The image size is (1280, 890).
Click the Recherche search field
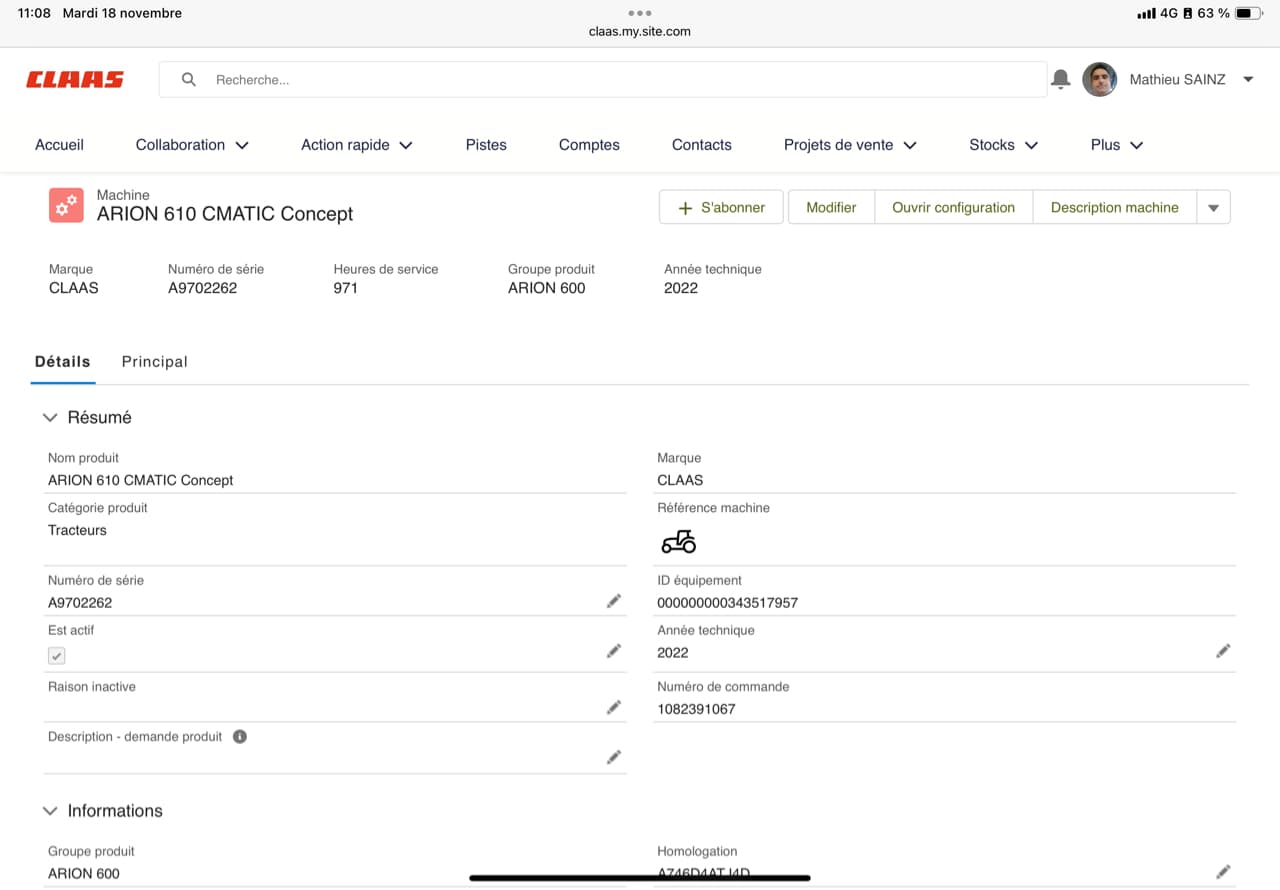(x=603, y=80)
